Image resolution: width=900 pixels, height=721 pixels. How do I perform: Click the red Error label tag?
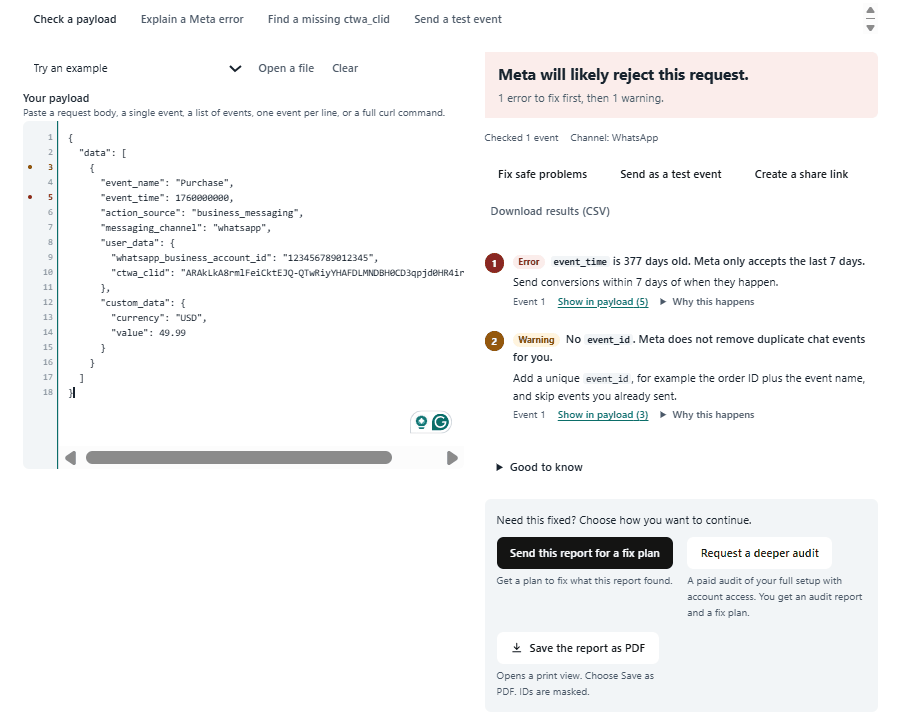tap(529, 262)
